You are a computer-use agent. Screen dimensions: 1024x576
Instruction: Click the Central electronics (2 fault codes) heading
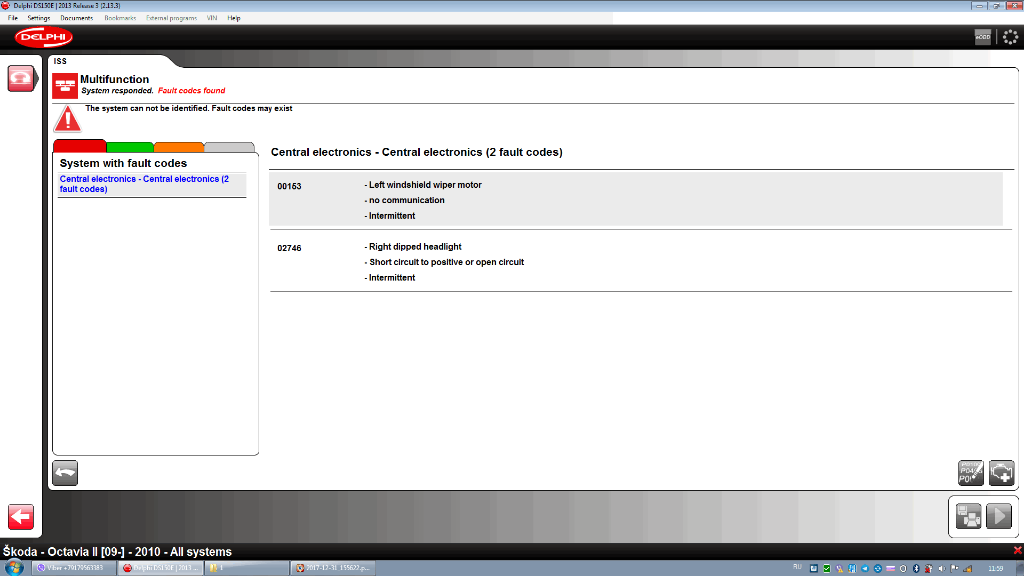417,152
